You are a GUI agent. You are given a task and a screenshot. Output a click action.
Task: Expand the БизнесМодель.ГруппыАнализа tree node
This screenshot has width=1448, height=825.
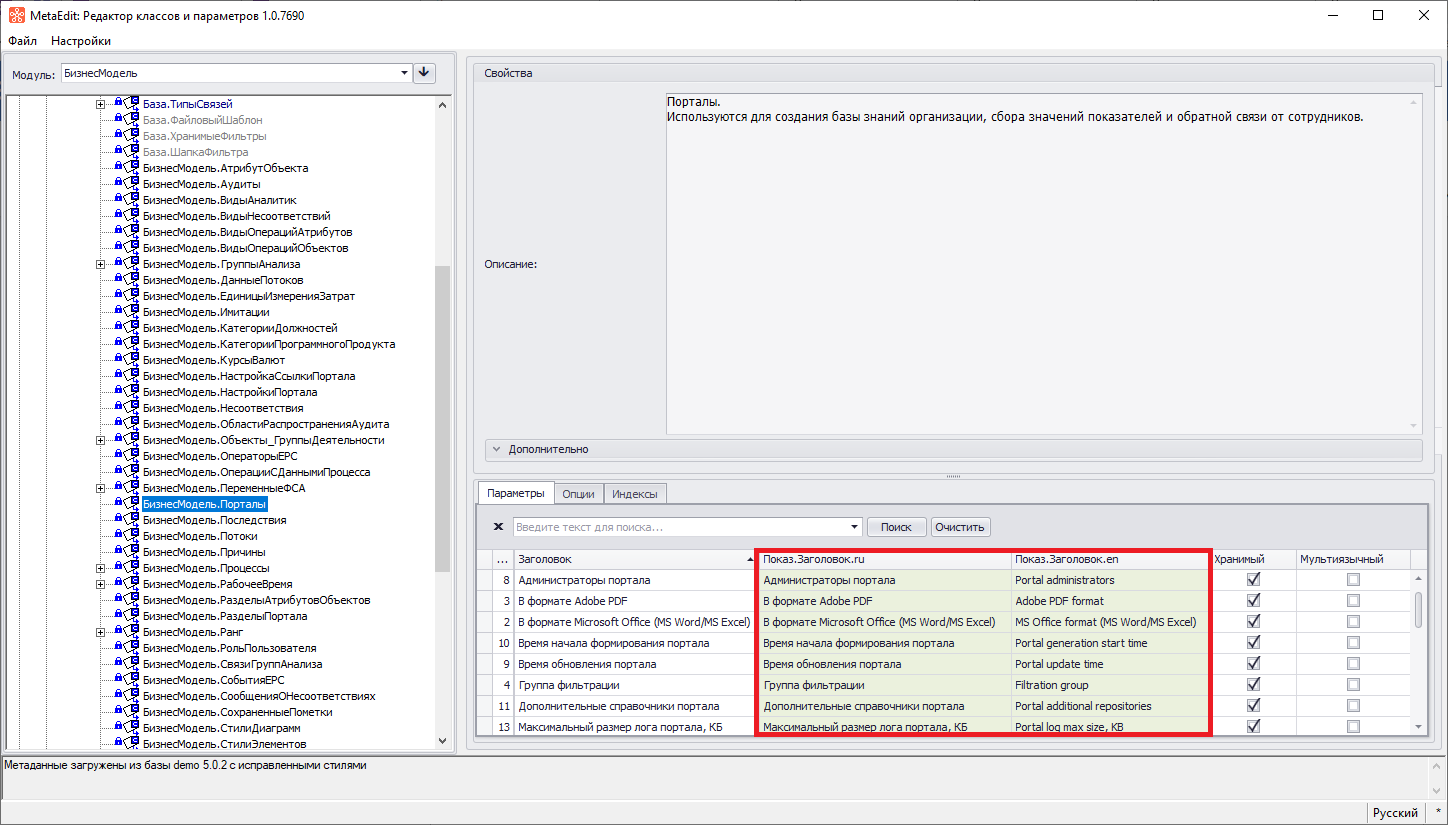pos(100,264)
